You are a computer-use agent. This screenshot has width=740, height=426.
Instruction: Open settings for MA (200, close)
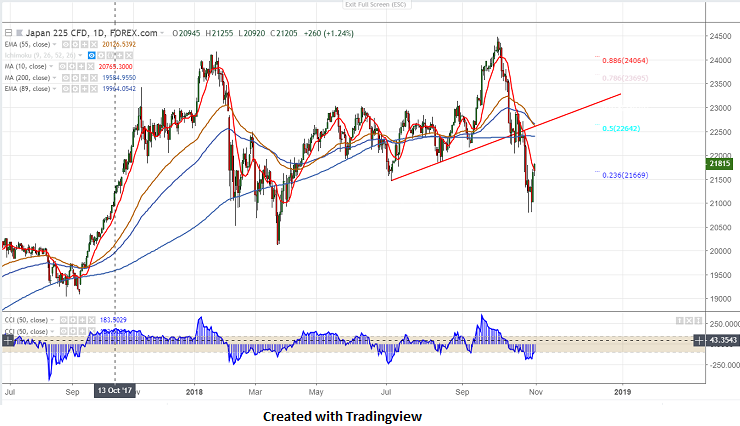[x=75, y=78]
